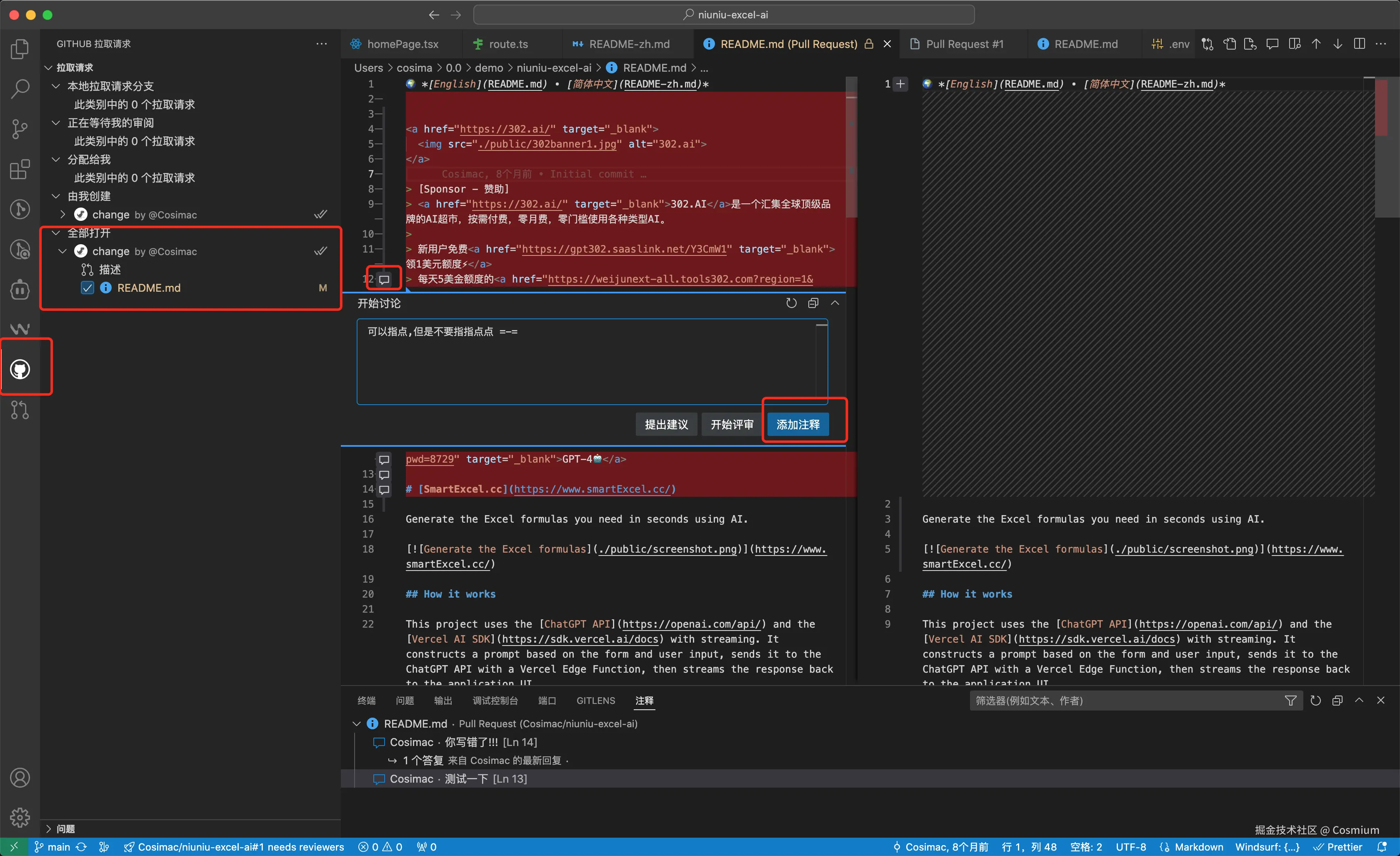Open Source Control view in activity bar
This screenshot has width=1400, height=856.
pos(20,128)
